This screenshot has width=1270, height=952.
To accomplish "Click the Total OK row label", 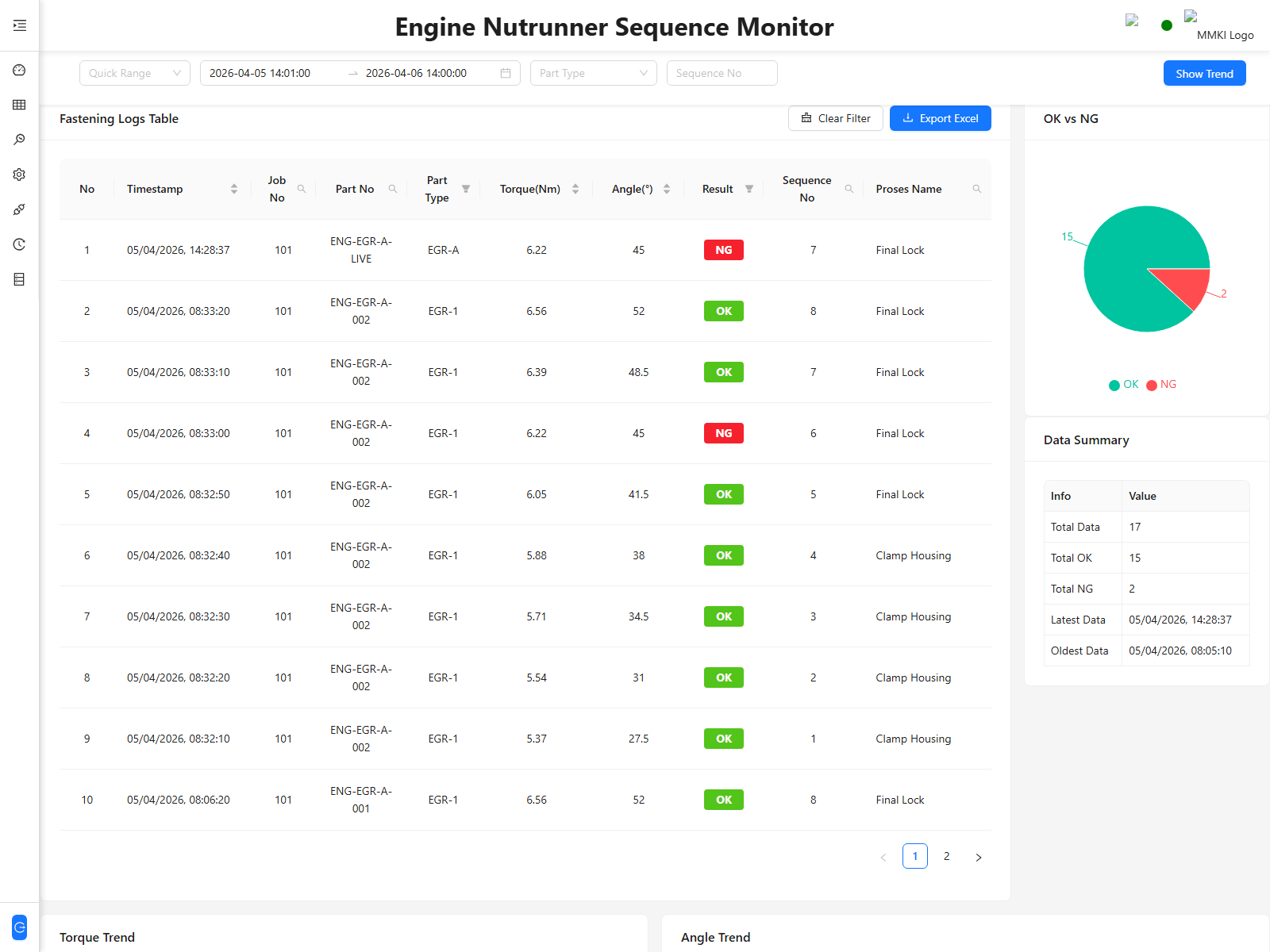I will [x=1072, y=558].
